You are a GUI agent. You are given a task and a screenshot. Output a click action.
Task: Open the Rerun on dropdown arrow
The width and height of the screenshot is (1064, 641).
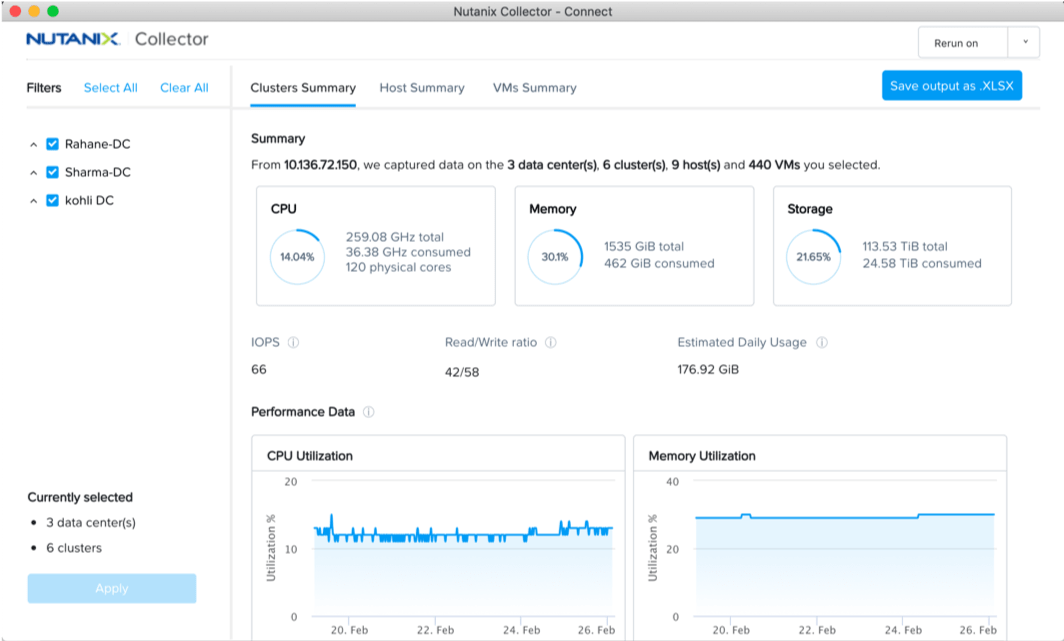tap(1024, 43)
